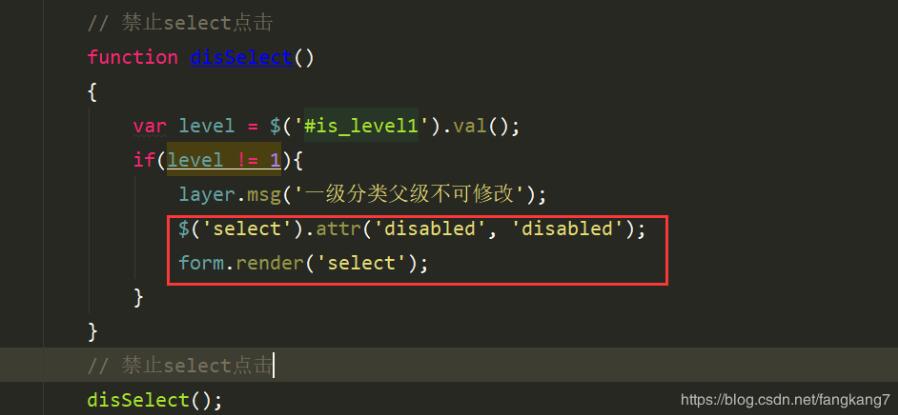
Task: Click the 'var' keyword
Action: pos(149,126)
